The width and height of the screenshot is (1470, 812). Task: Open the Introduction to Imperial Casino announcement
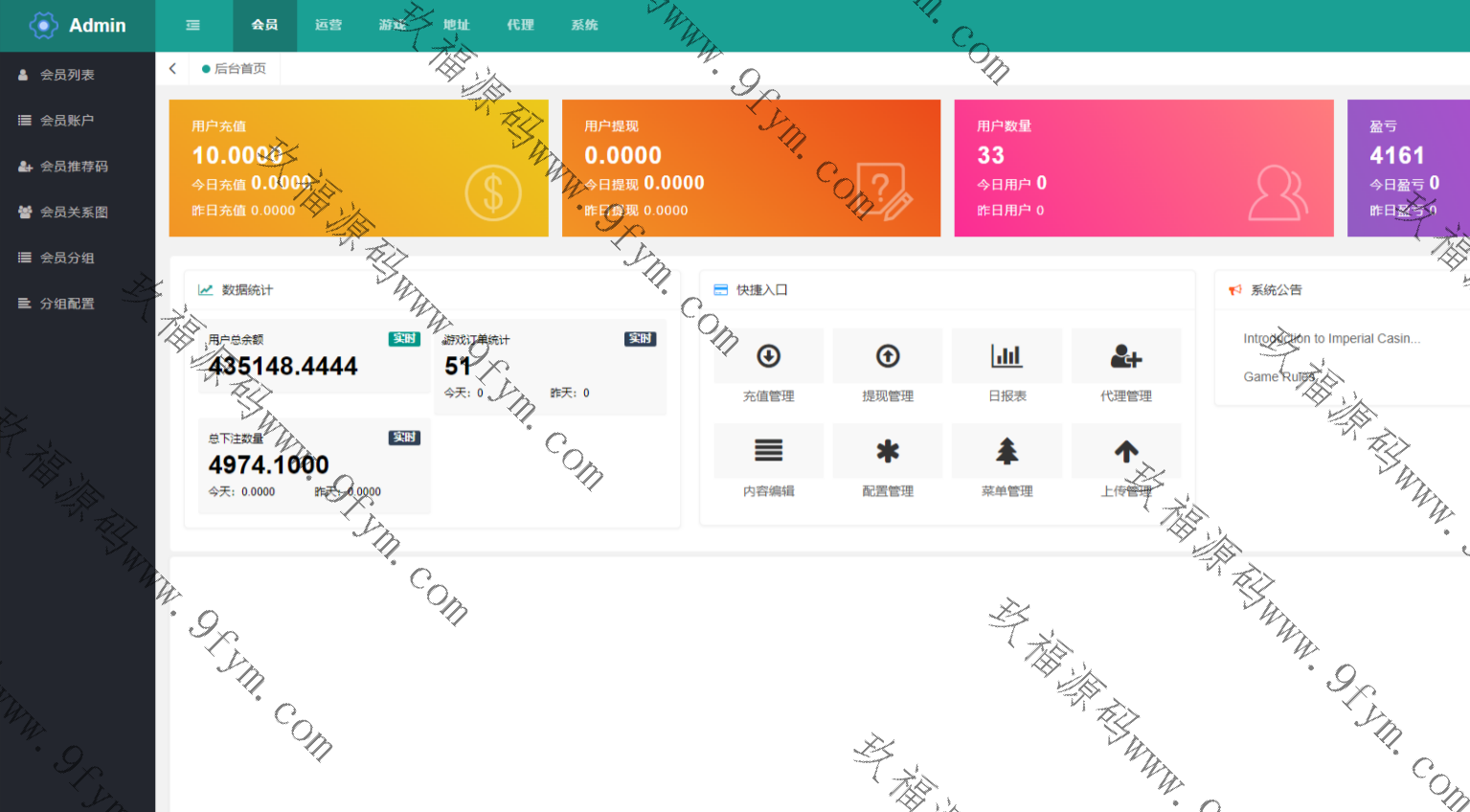click(x=1331, y=339)
